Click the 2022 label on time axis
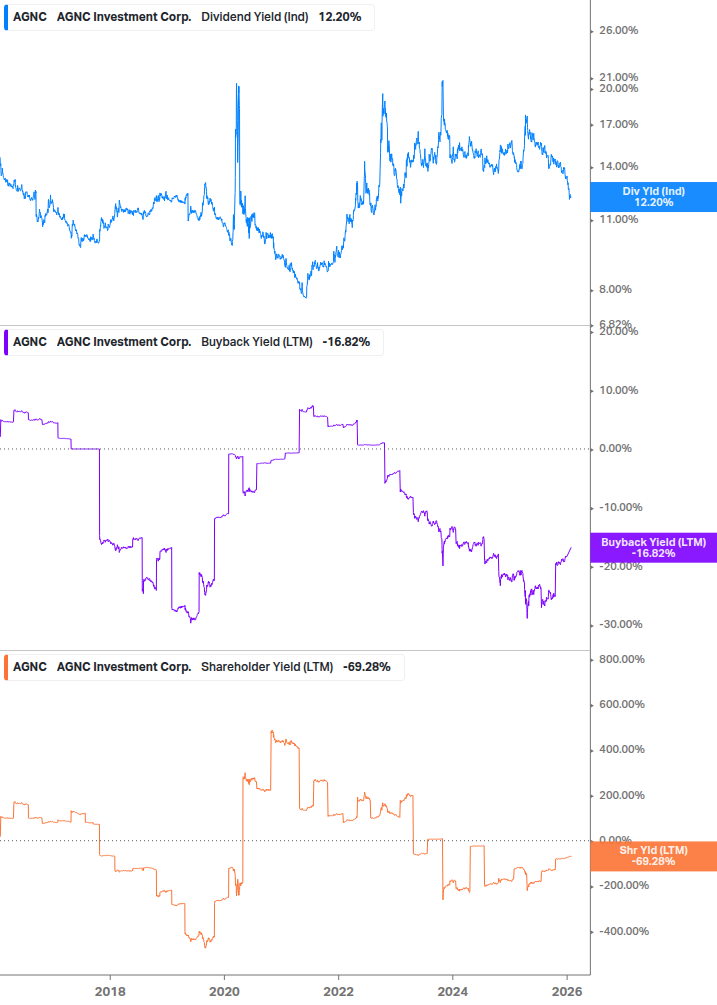717x1005 pixels. click(338, 989)
